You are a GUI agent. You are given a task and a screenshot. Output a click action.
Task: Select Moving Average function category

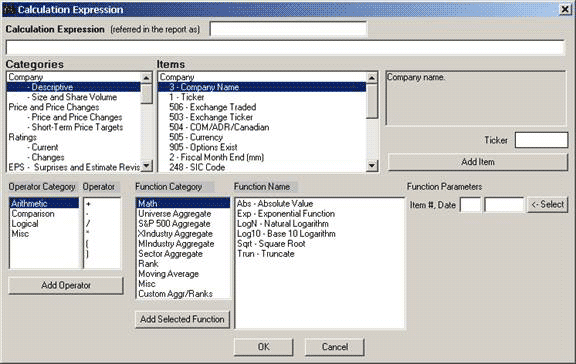[183, 274]
